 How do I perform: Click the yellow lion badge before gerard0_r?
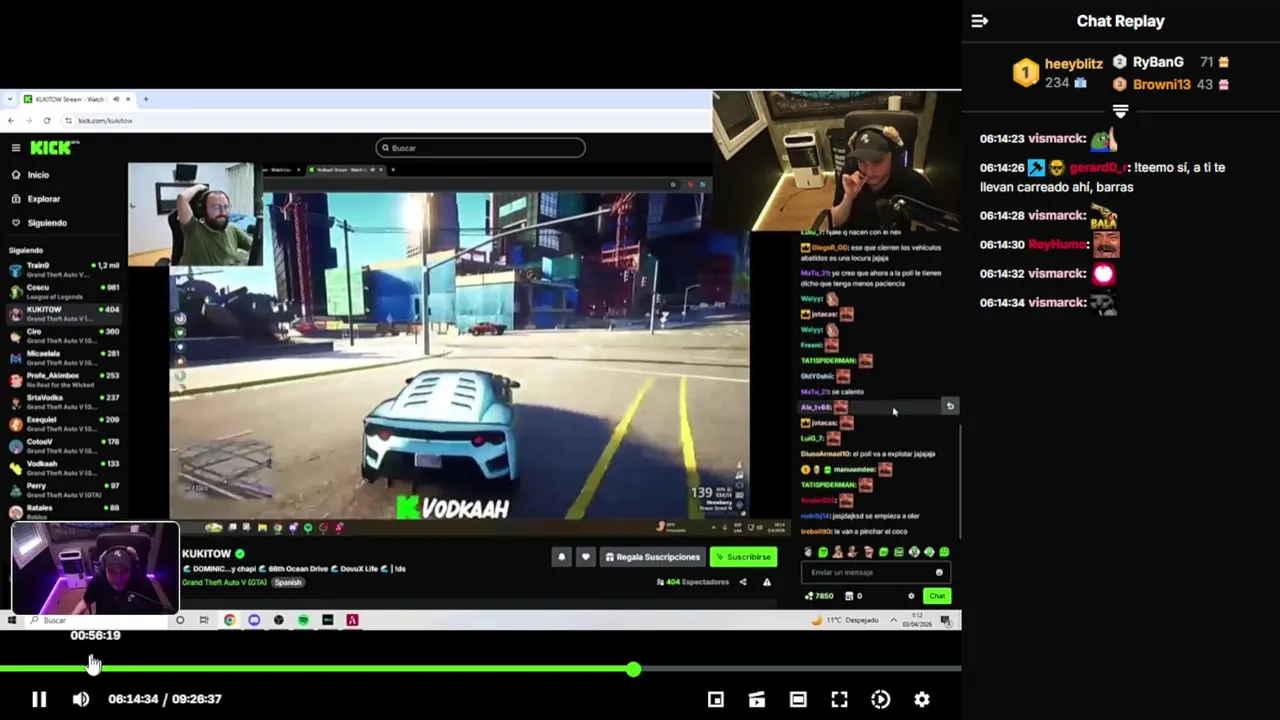pos(1056,168)
